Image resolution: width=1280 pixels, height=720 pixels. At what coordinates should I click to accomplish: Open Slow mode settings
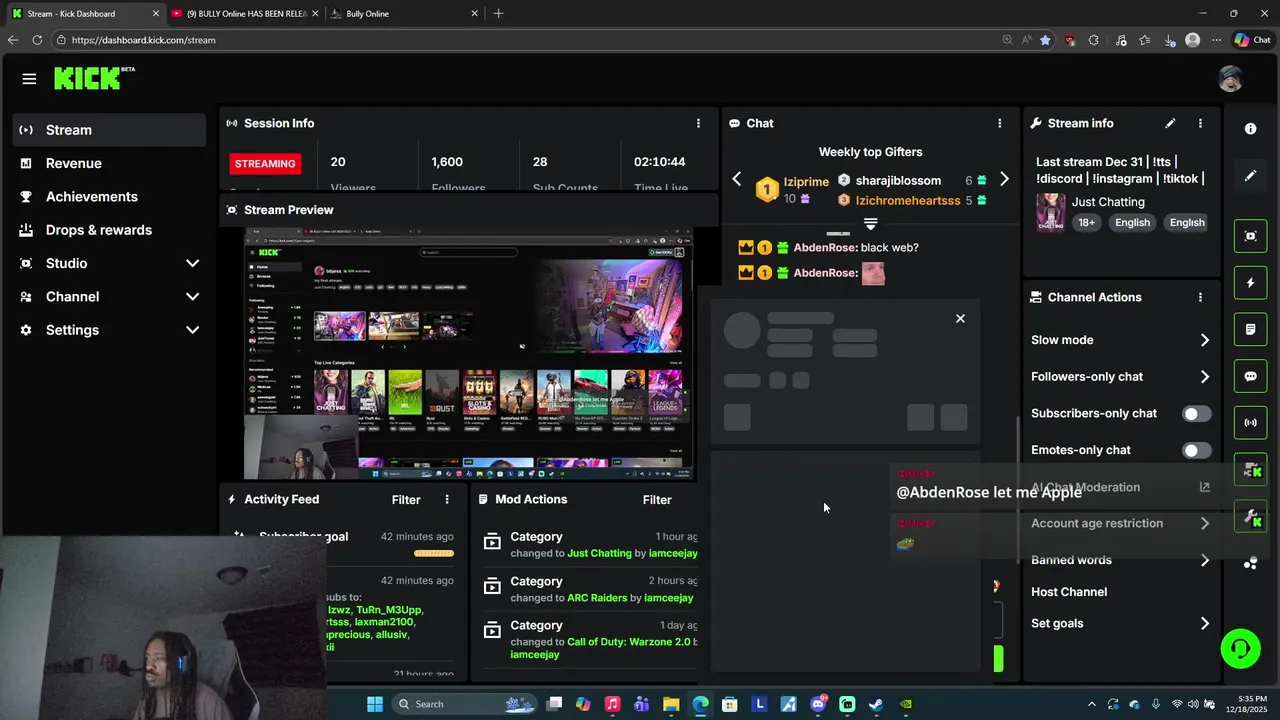point(1121,340)
